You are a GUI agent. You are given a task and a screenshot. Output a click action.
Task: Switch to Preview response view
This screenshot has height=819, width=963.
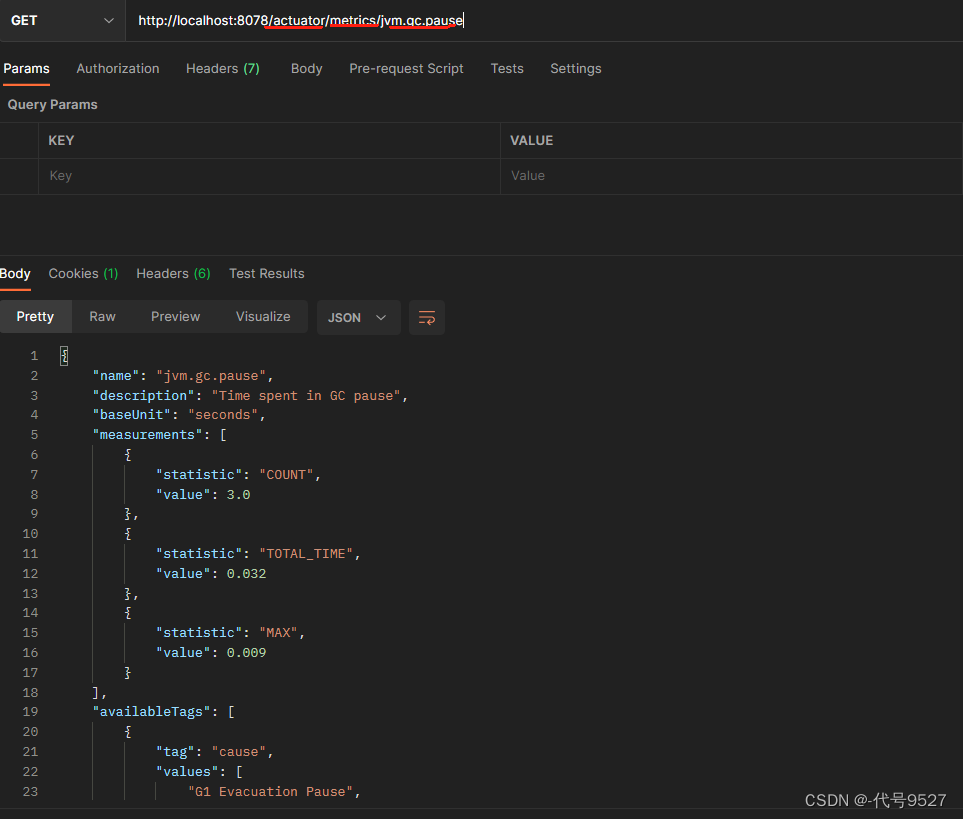(x=175, y=317)
